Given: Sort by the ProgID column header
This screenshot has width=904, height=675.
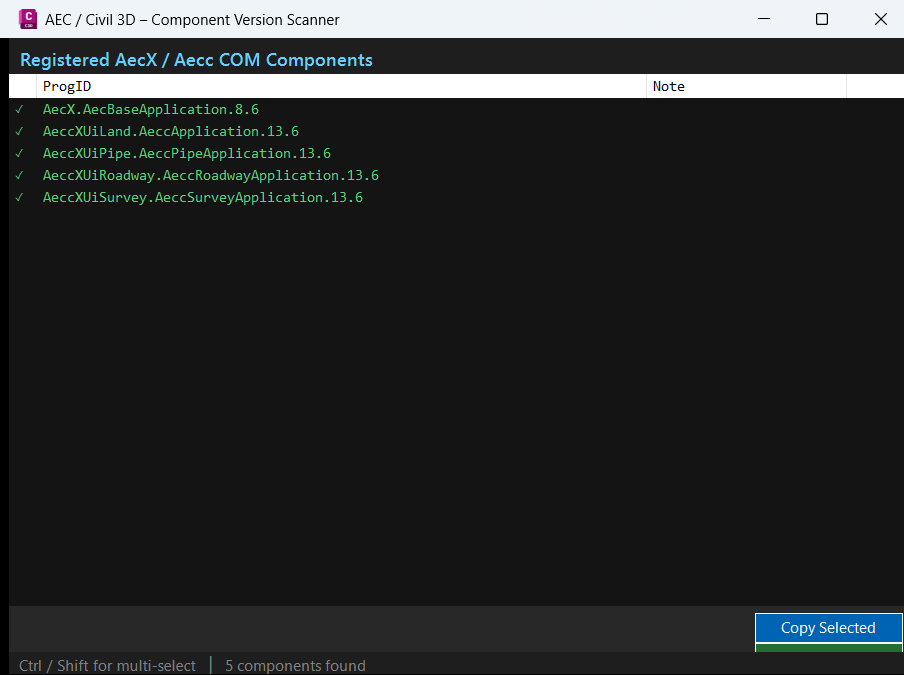Looking at the screenshot, I should coord(341,86).
